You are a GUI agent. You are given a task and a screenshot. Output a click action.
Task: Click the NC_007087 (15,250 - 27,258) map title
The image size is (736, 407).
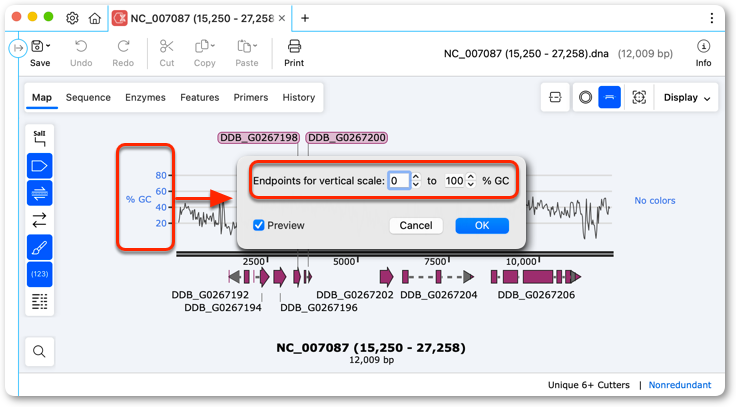[371, 348]
